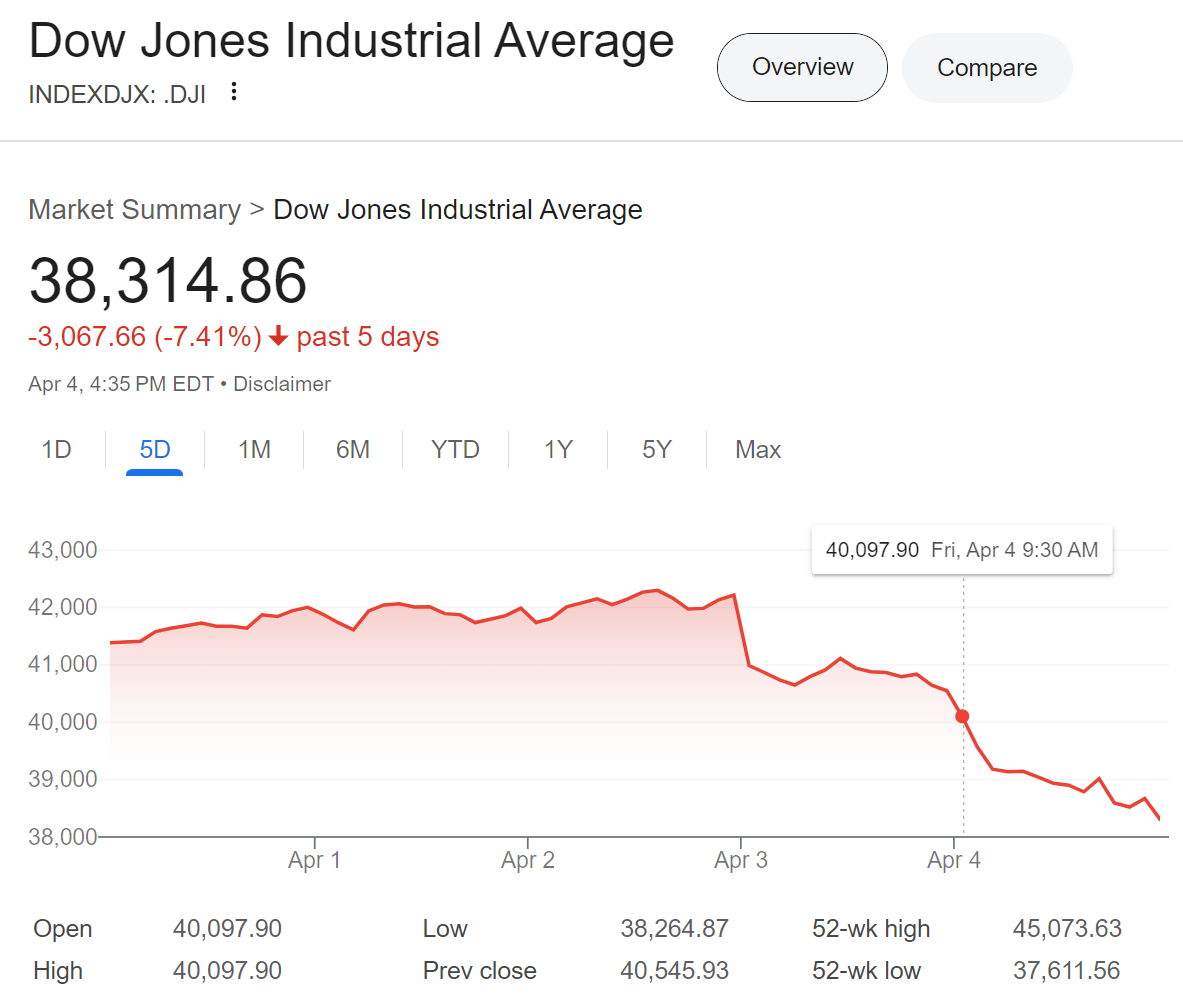This screenshot has height=1003, width=1183.
Task: Click the 38,314.86 index value
Action: point(168,280)
